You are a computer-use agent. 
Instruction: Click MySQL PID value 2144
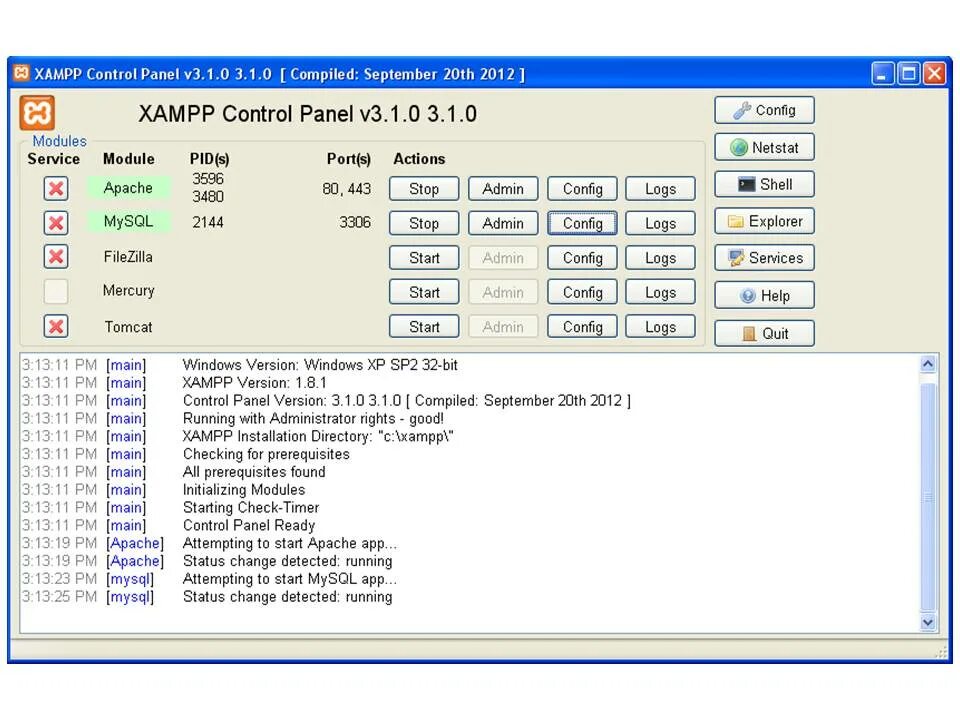208,222
